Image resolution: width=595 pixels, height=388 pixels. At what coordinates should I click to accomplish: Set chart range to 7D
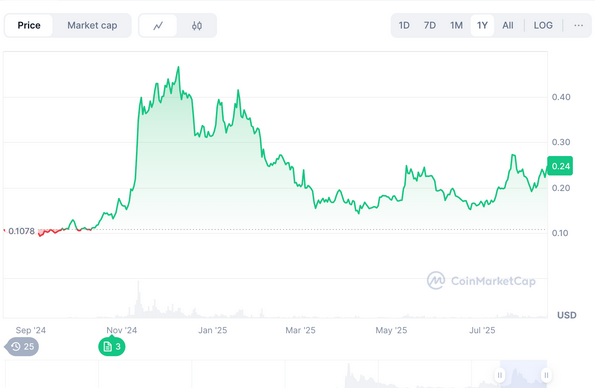pyautogui.click(x=430, y=25)
